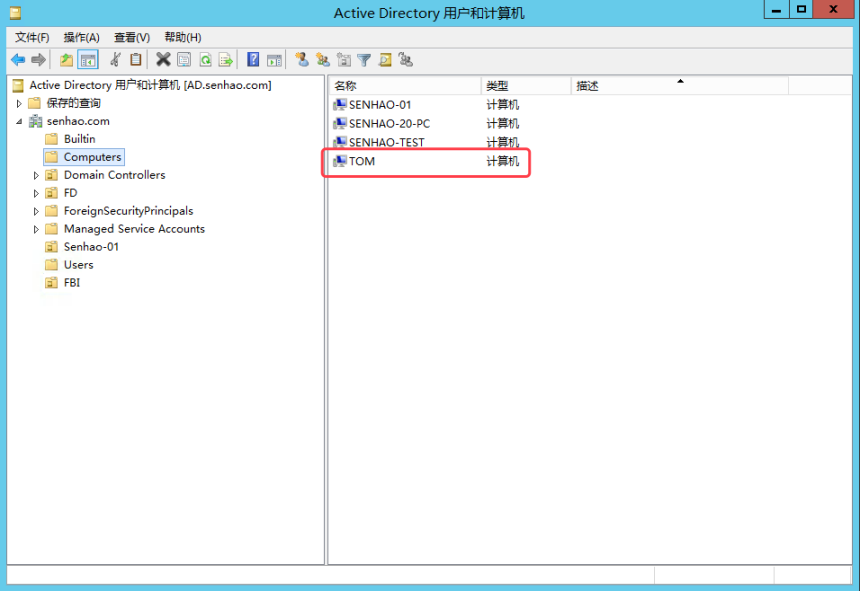Select the Computers container

coord(92,157)
